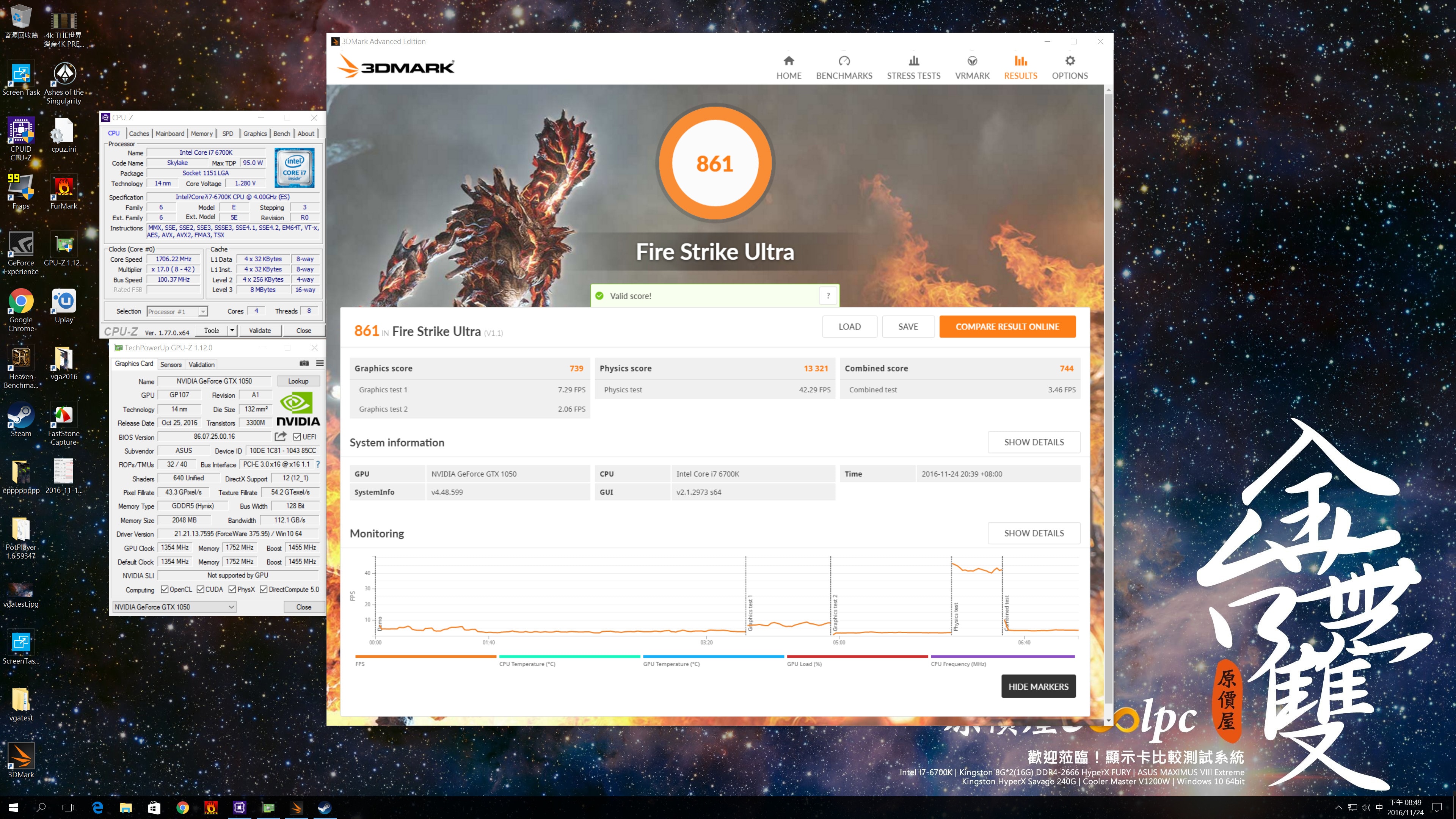Open the HOME section in 3DMark
The width and height of the screenshot is (1456, 819).
789,68
